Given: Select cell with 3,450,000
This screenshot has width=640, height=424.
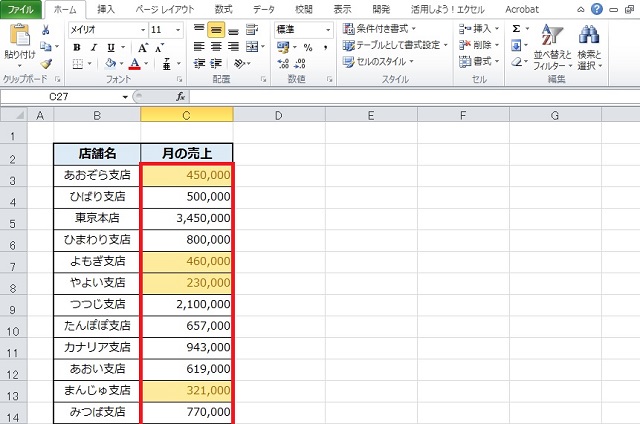Looking at the screenshot, I should (x=187, y=218).
